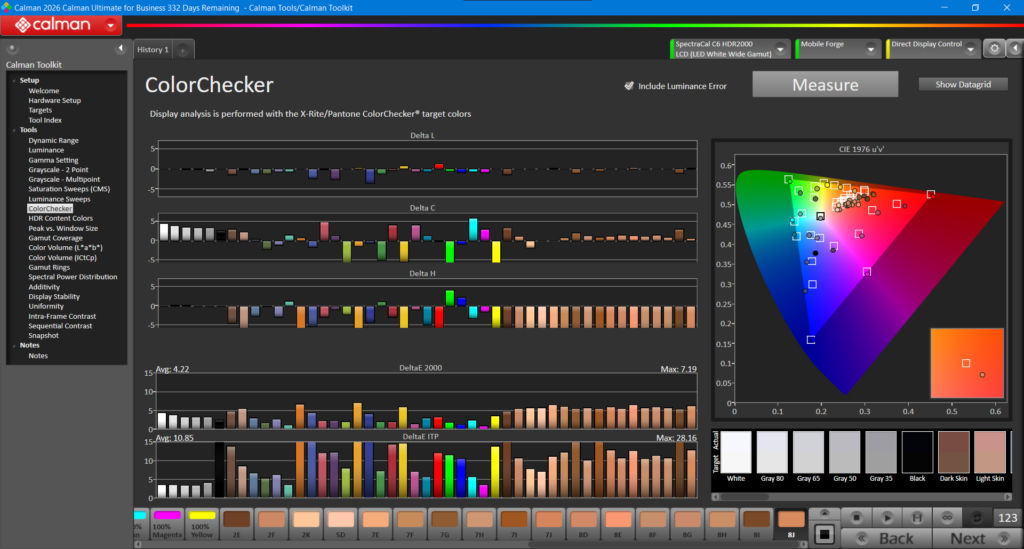Open the Notes page under Notes section

tap(38, 356)
